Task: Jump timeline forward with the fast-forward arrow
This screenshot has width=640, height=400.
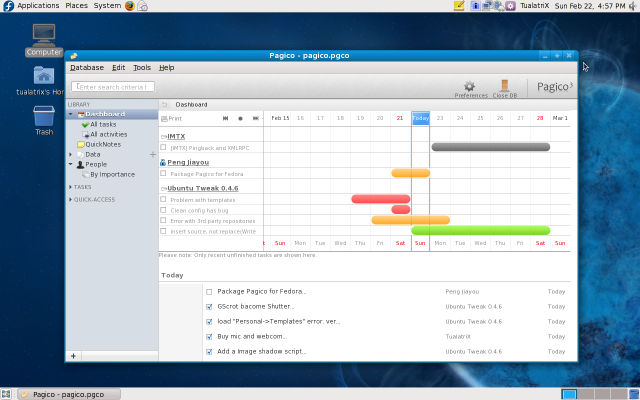Action: tap(256, 118)
